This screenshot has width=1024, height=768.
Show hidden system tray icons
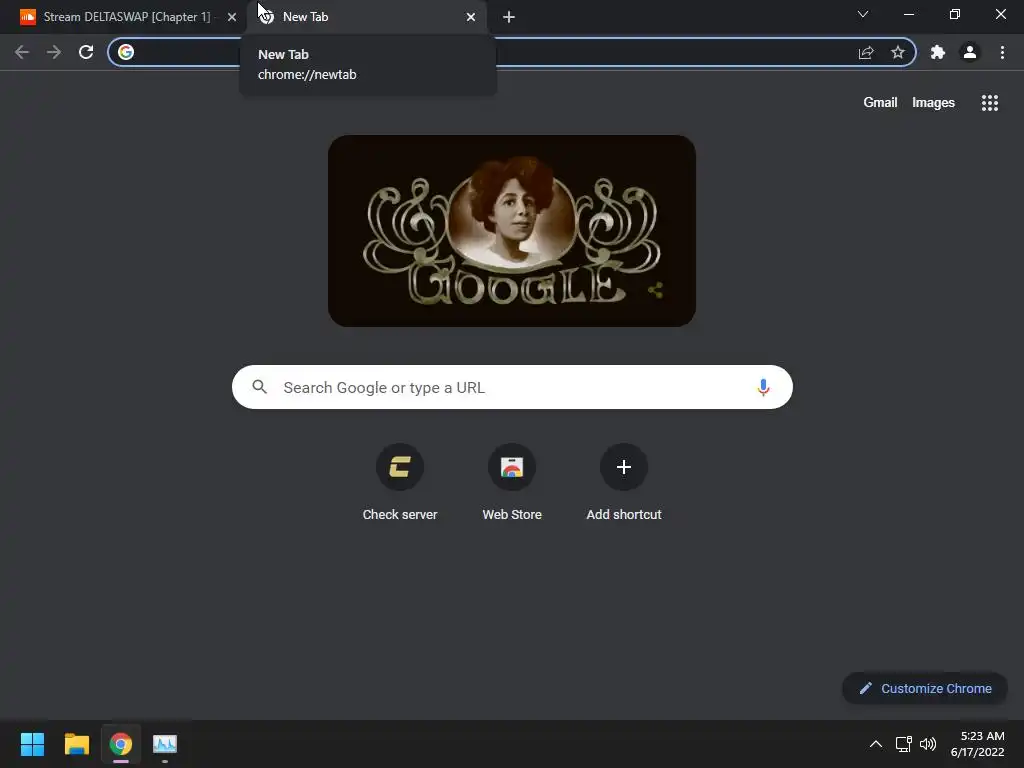coord(876,744)
